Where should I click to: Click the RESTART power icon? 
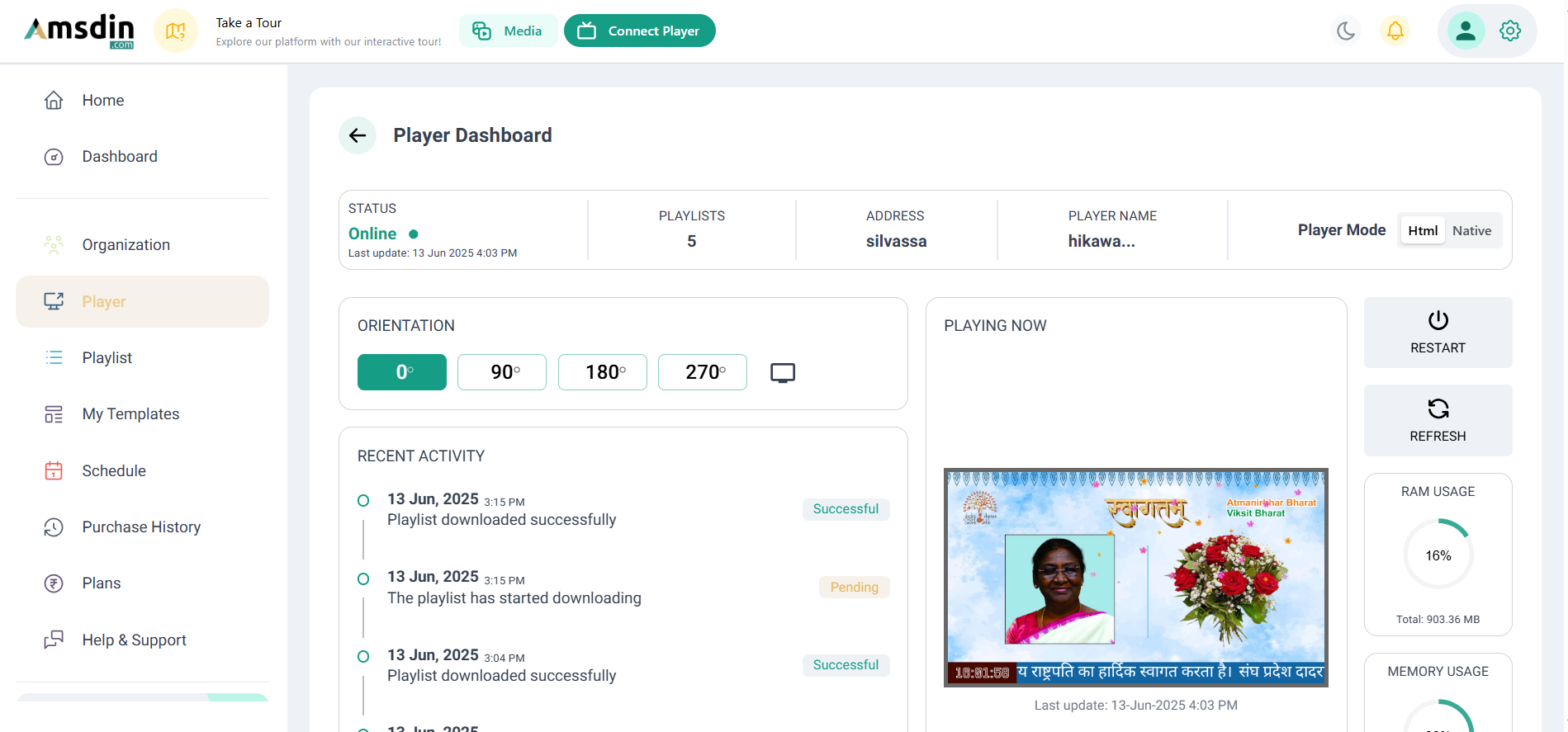point(1438,320)
